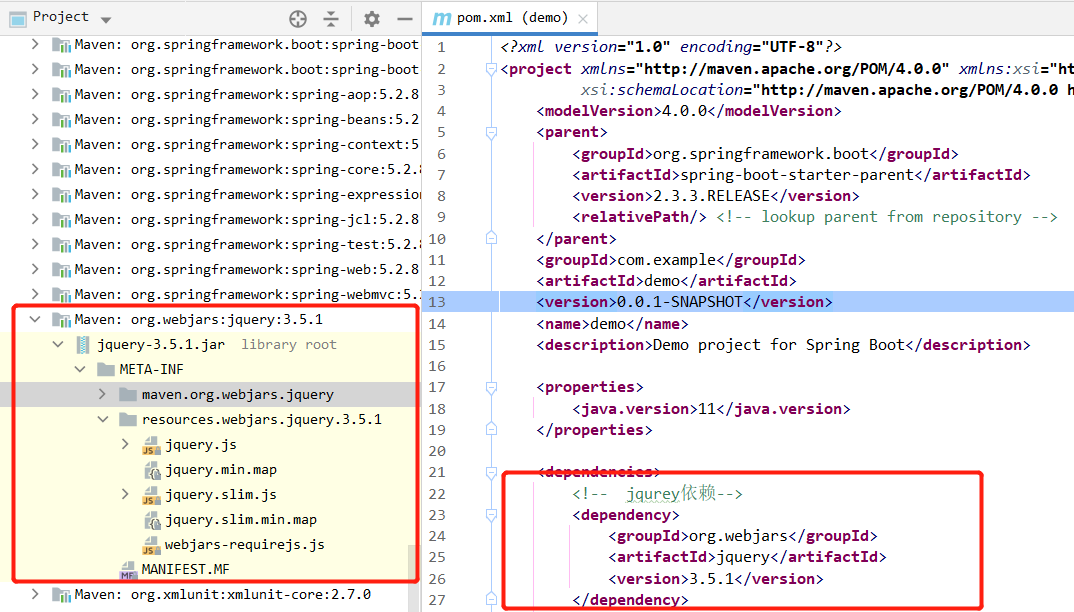Click the closing parent fold marker at line 10
1074x612 pixels.
pos(491,238)
